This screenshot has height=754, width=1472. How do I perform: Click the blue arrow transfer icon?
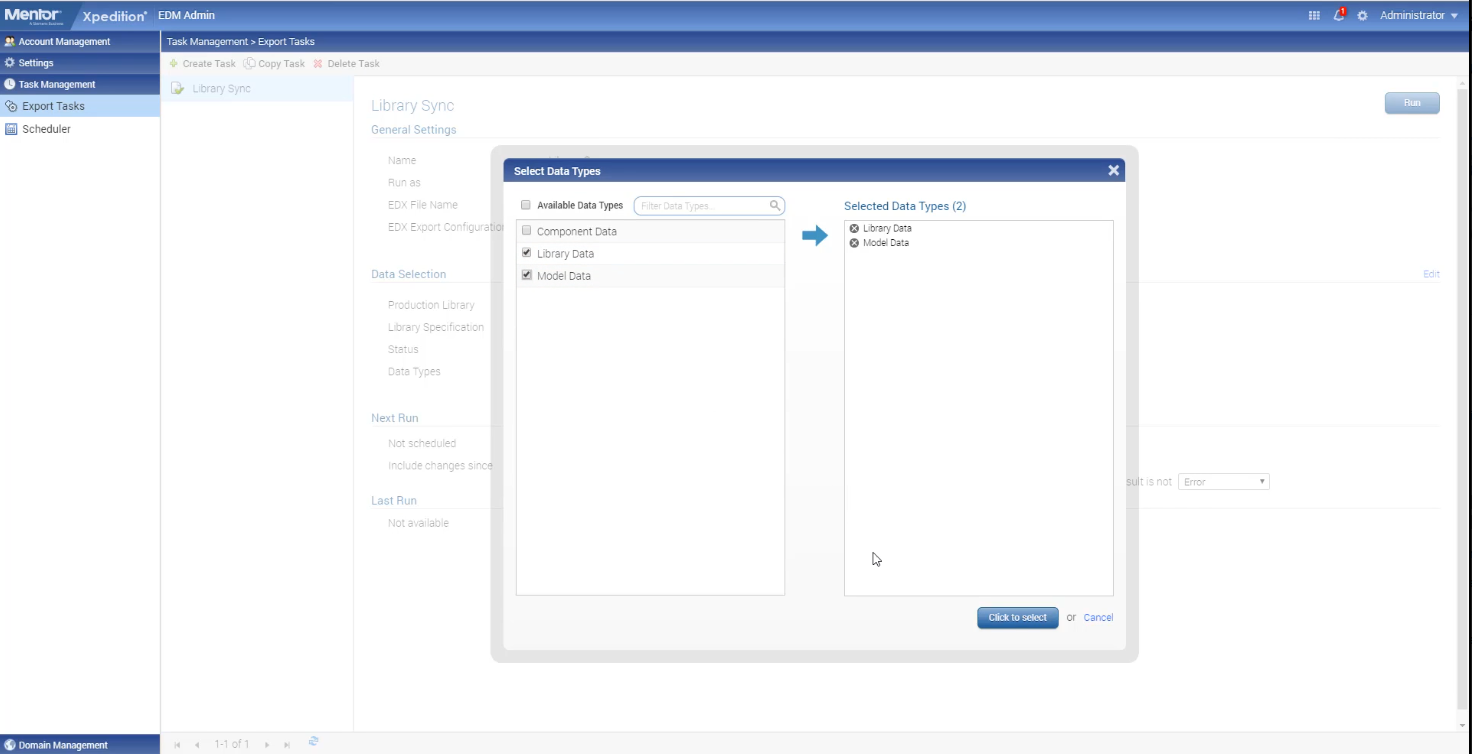(x=815, y=236)
